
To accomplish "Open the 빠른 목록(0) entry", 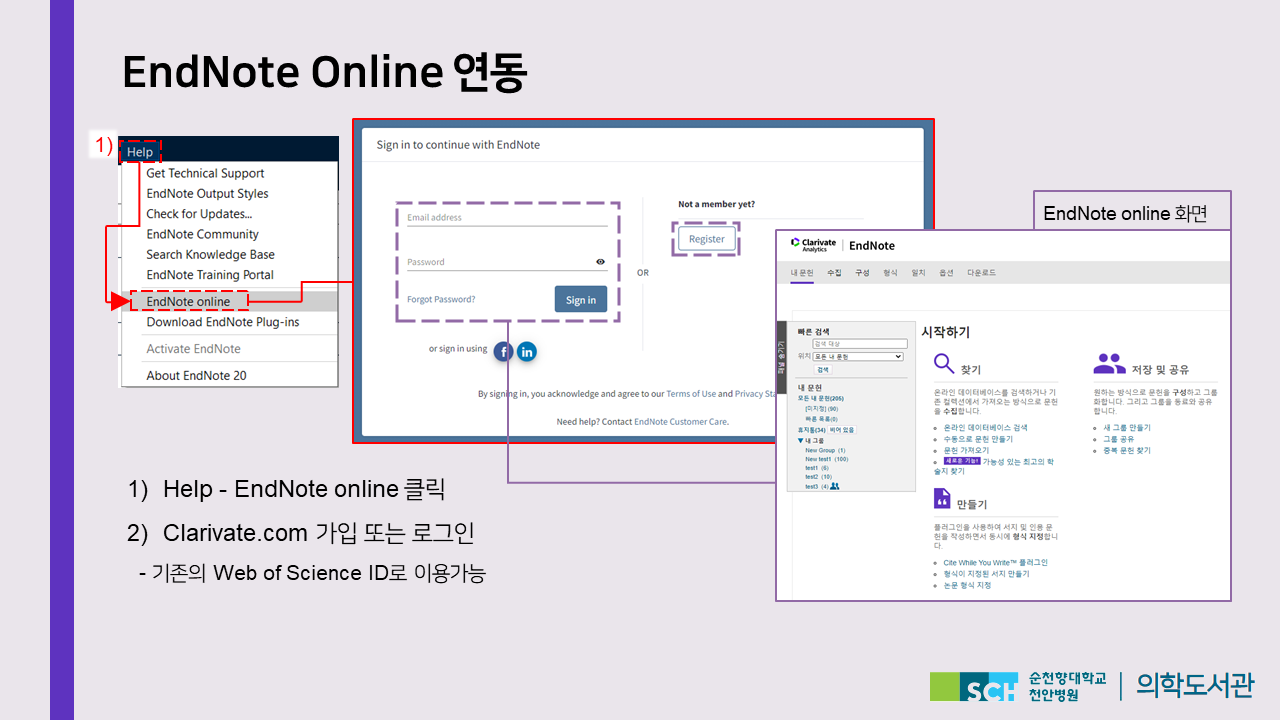I will (821, 419).
